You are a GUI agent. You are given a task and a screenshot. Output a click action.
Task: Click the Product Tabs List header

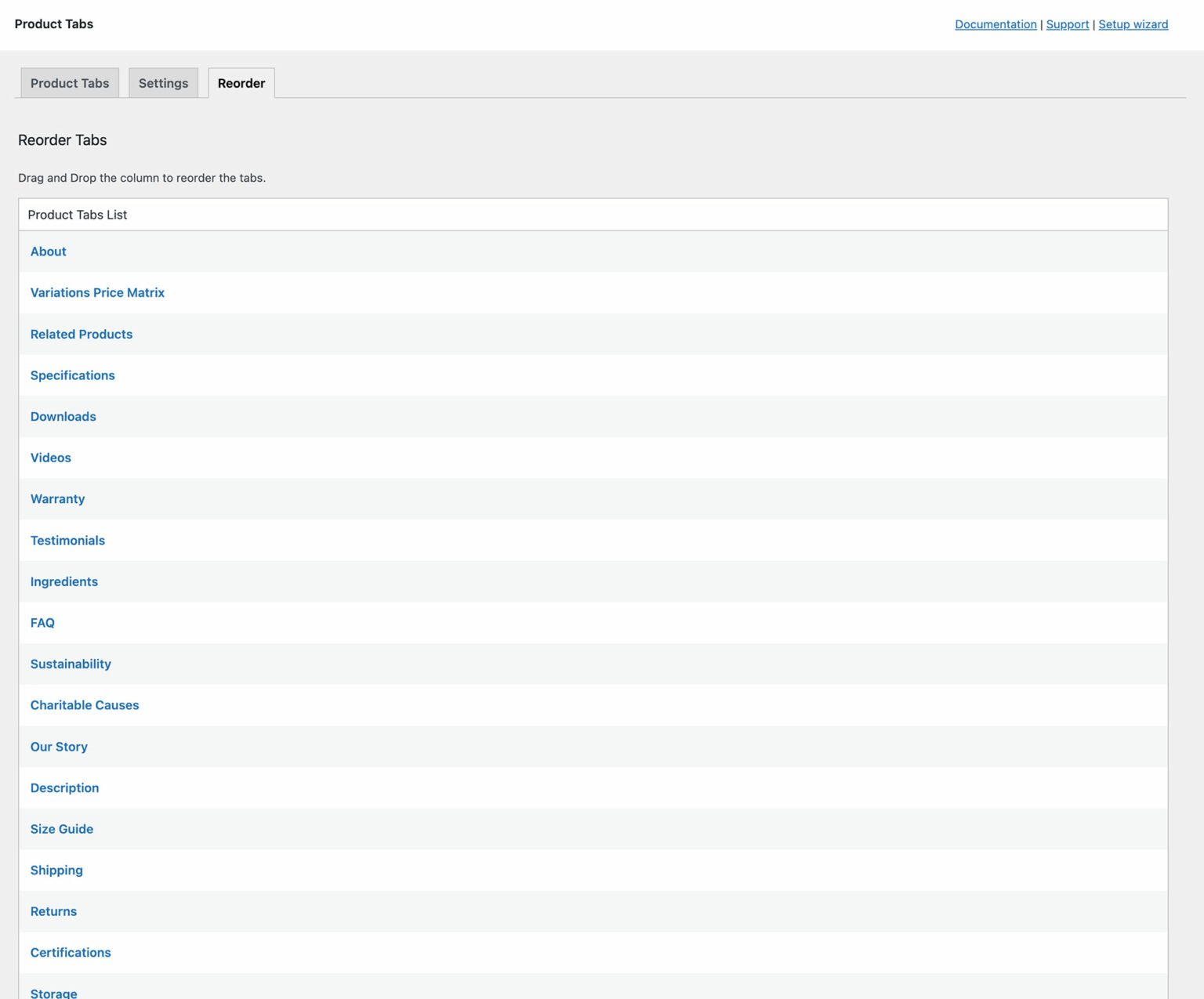click(77, 214)
